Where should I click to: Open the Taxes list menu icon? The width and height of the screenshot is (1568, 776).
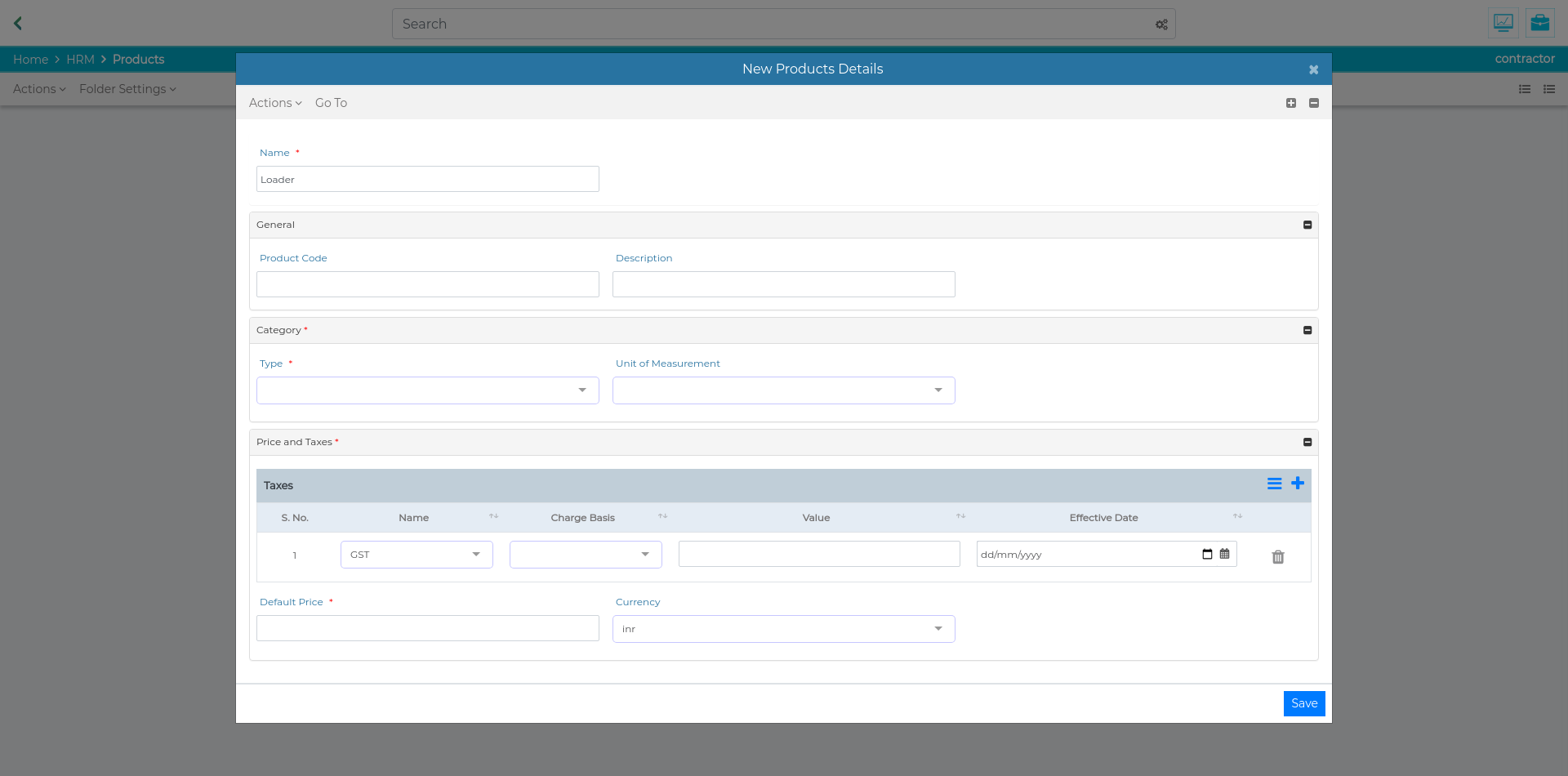pos(1274,484)
